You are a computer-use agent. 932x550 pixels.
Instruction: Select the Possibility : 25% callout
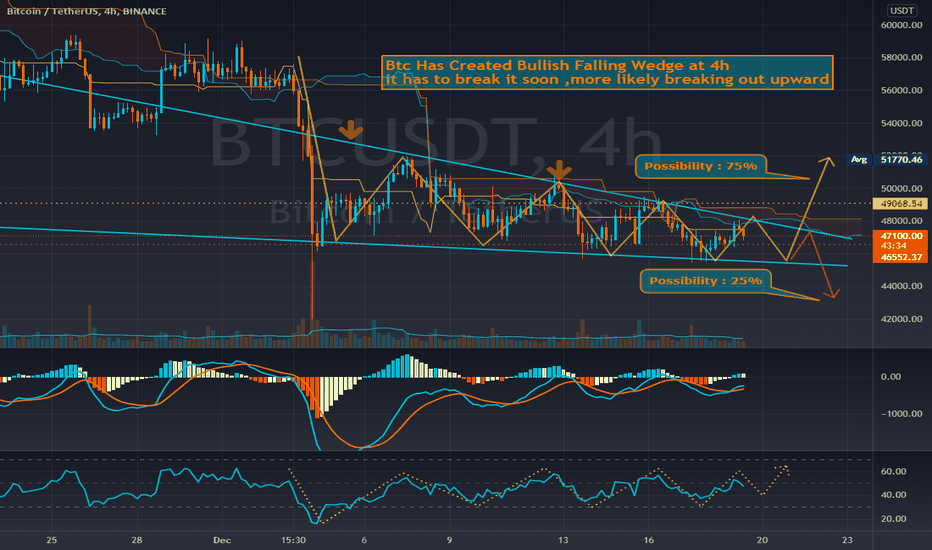[705, 281]
